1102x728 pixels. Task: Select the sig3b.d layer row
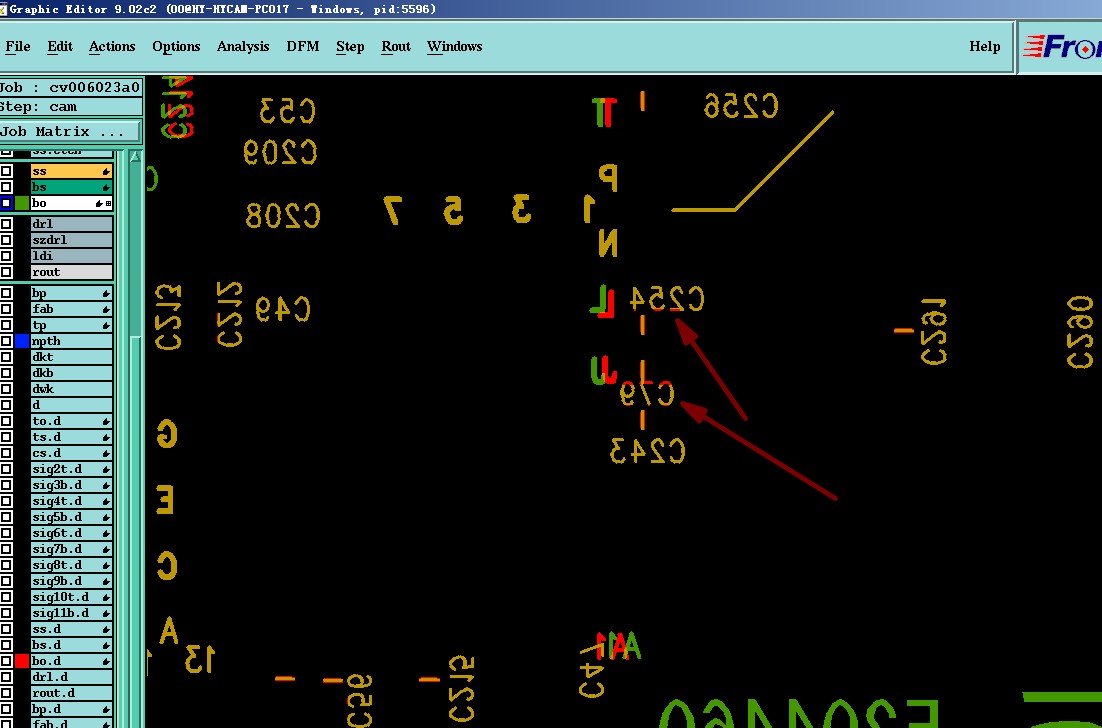tap(72, 486)
